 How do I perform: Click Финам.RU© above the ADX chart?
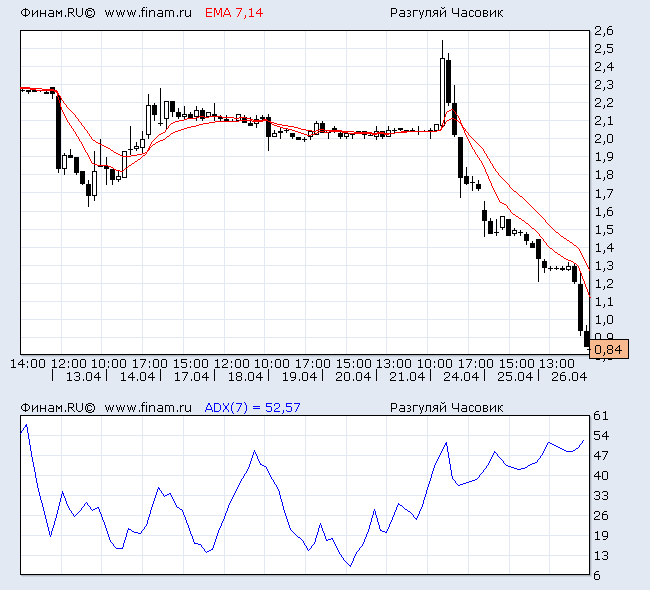pyautogui.click(x=58, y=408)
